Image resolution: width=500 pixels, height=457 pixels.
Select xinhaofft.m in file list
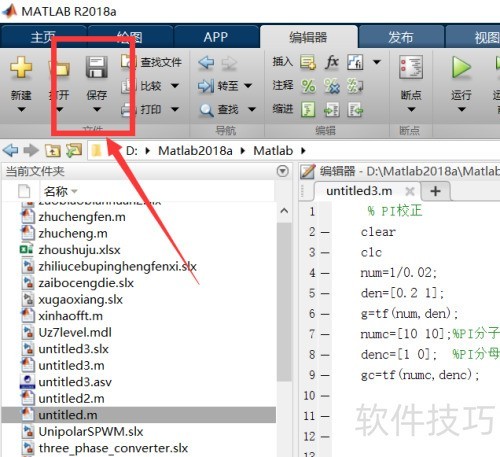71,316
